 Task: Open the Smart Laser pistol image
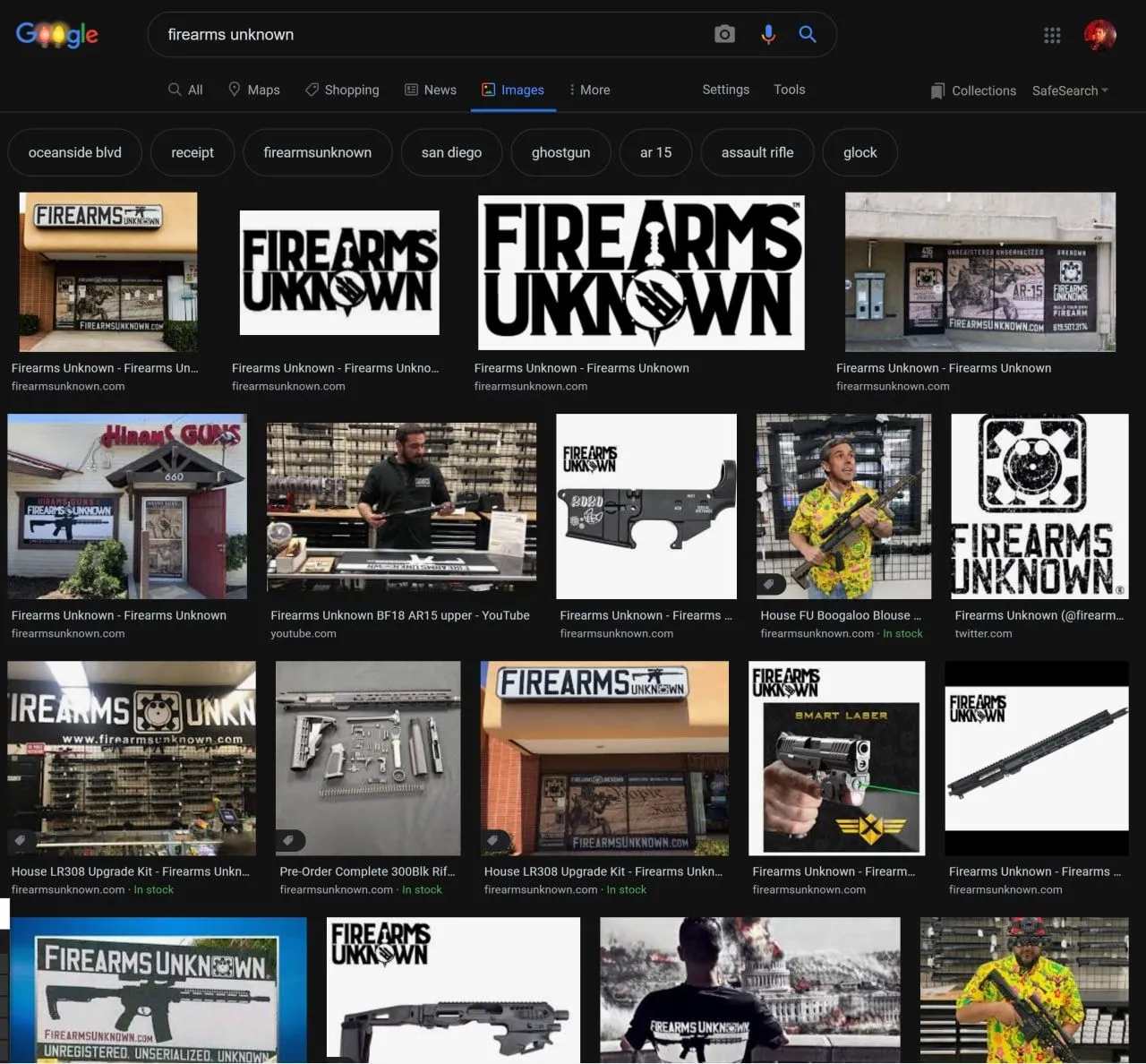(837, 758)
